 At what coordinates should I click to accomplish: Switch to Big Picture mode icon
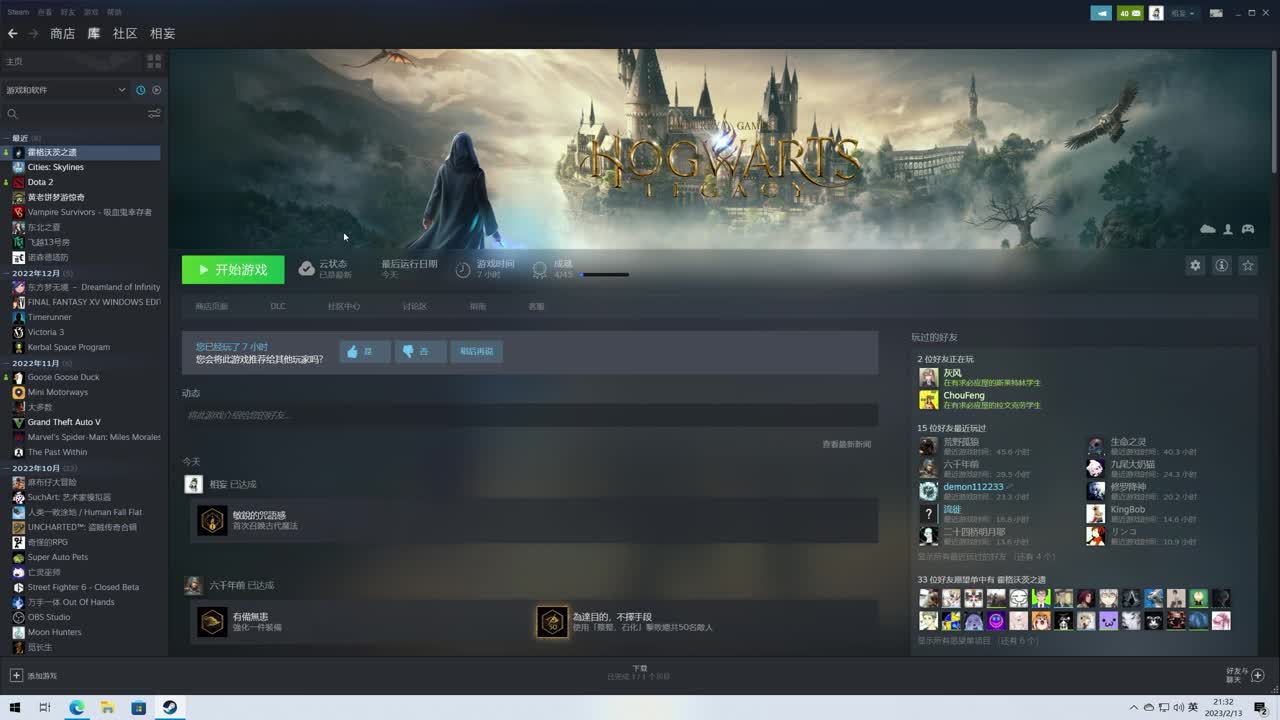point(1216,13)
